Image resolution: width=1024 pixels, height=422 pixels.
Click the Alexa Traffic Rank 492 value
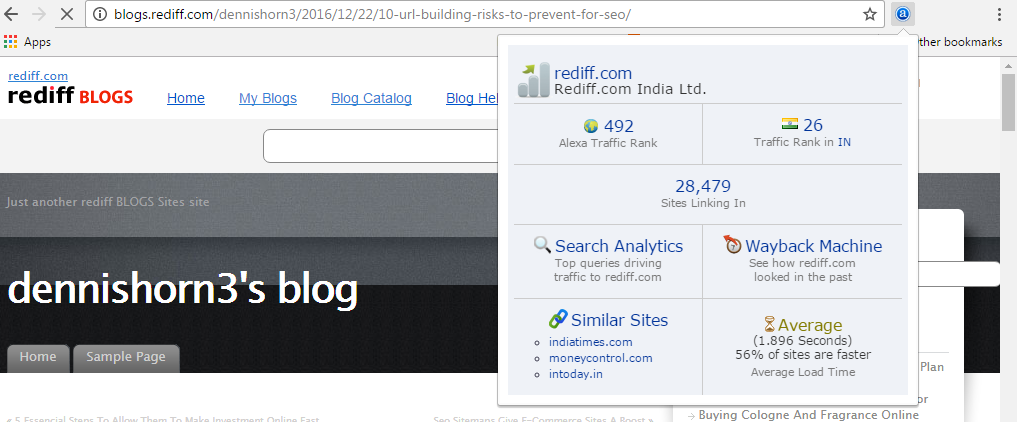tap(618, 125)
